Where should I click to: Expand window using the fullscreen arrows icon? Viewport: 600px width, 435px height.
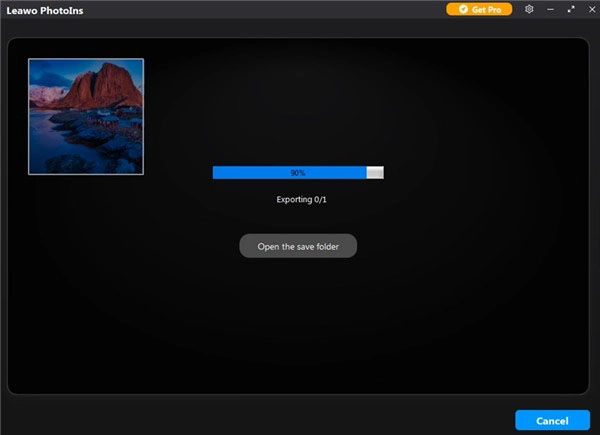click(570, 9)
